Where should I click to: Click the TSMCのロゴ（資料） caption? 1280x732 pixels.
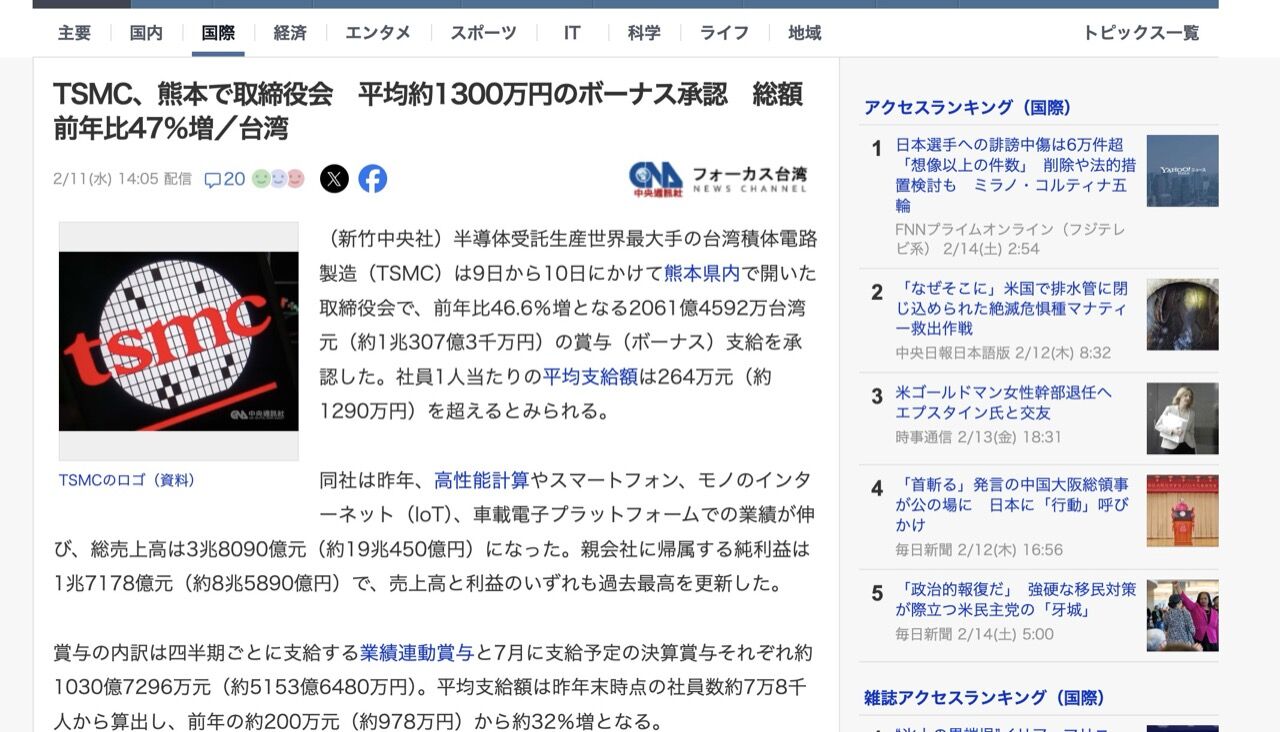pos(127,480)
